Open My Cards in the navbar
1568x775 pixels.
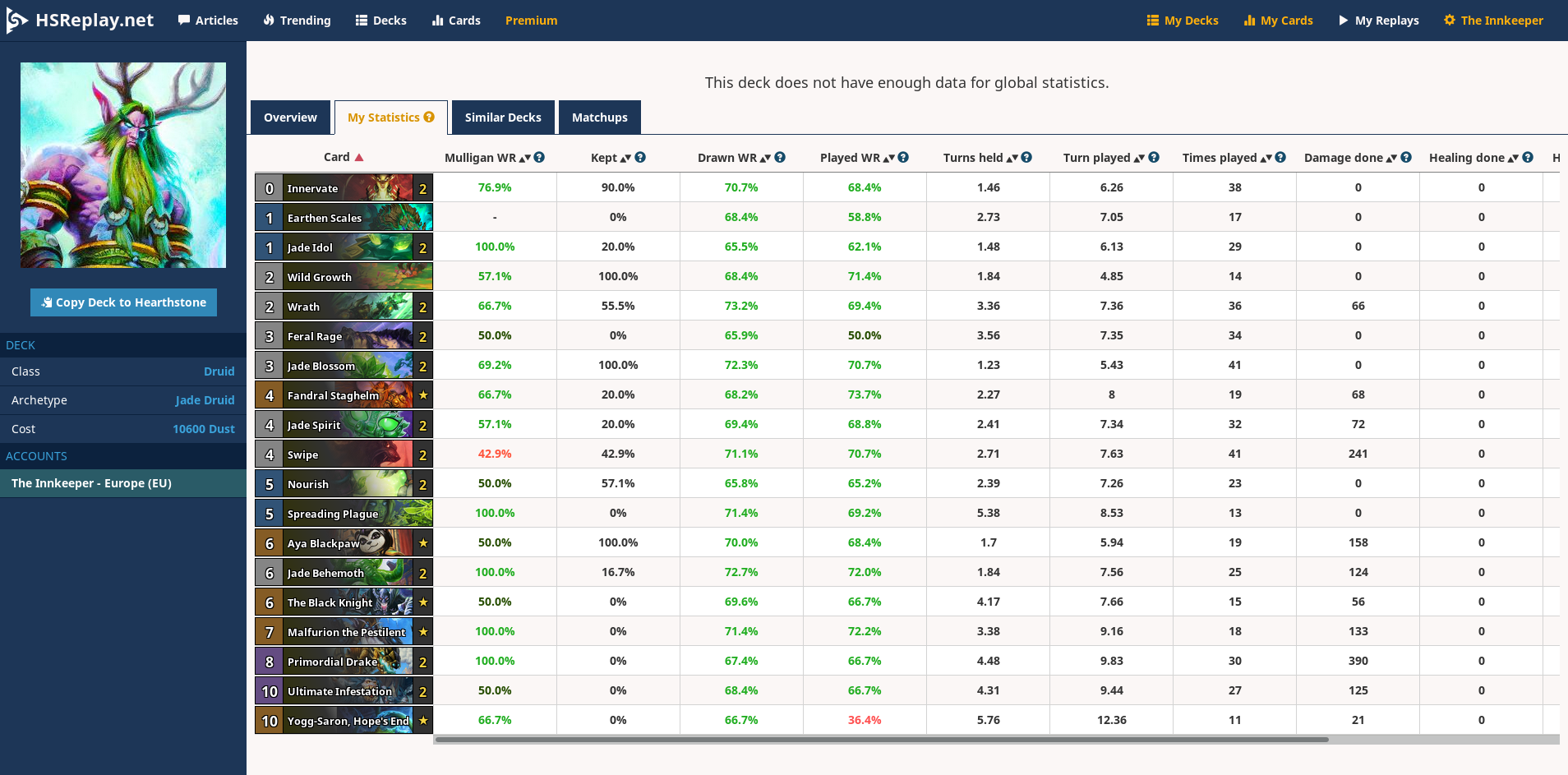click(1278, 21)
